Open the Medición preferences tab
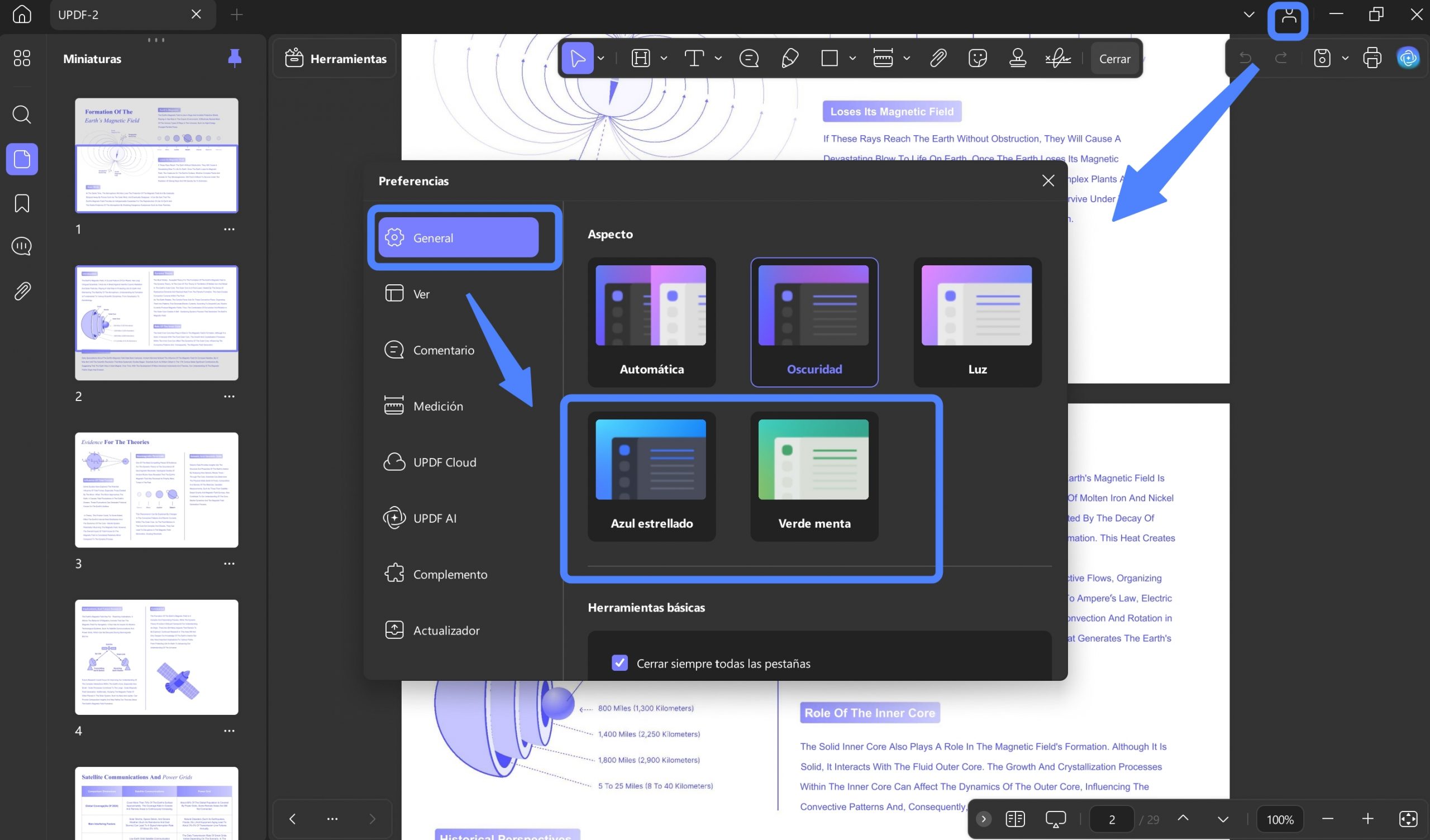 tap(459, 406)
